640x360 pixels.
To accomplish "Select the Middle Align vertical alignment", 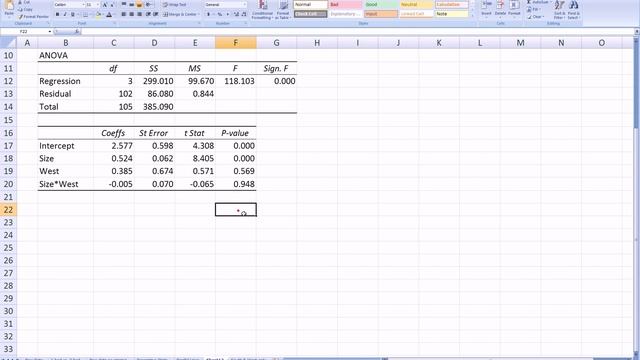I will coord(131,4).
